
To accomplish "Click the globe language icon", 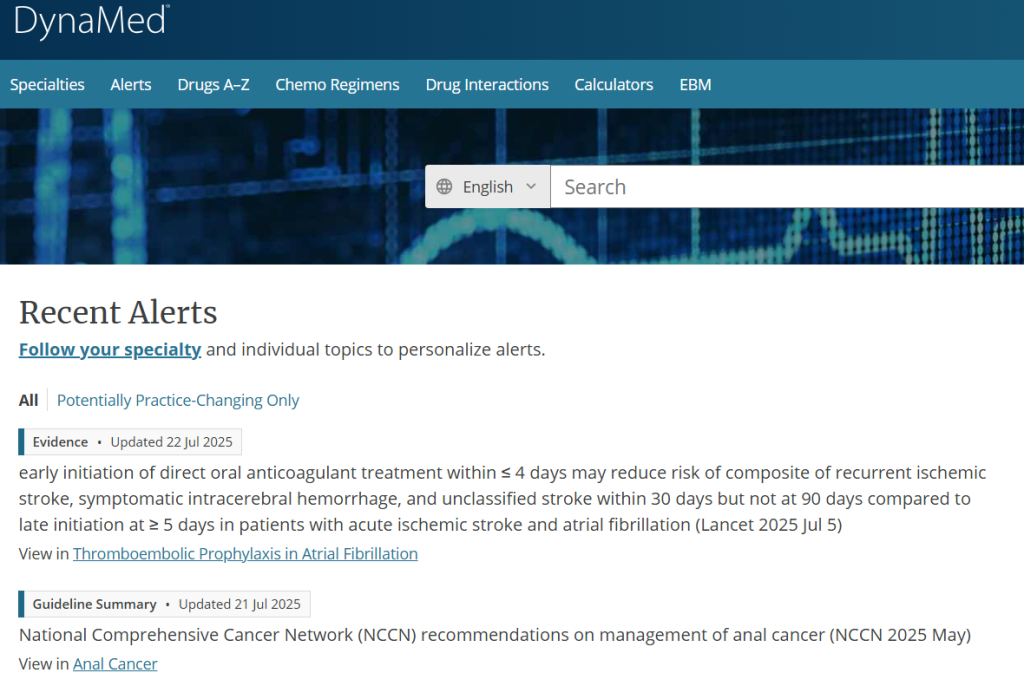I will pos(444,187).
